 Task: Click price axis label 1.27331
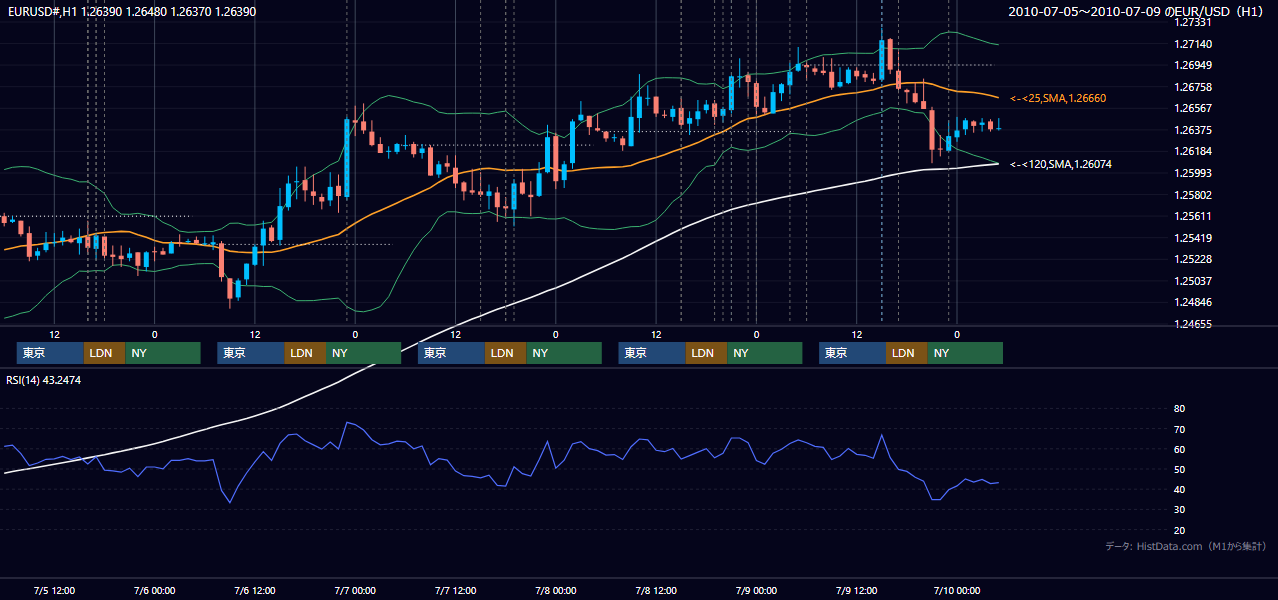tap(1195, 22)
